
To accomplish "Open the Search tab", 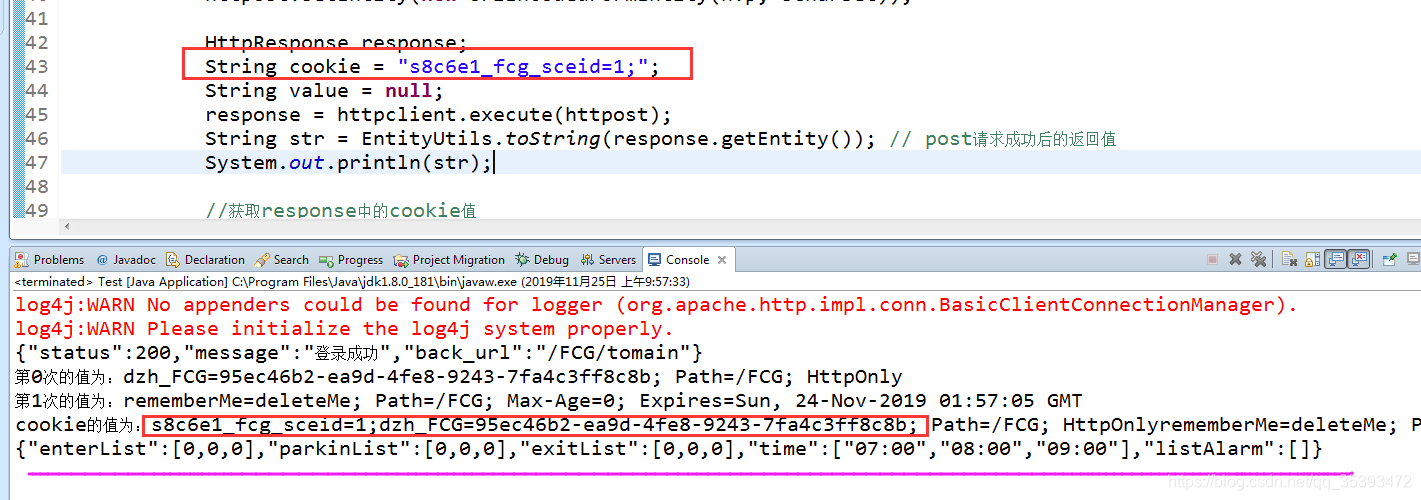I will (x=282, y=260).
